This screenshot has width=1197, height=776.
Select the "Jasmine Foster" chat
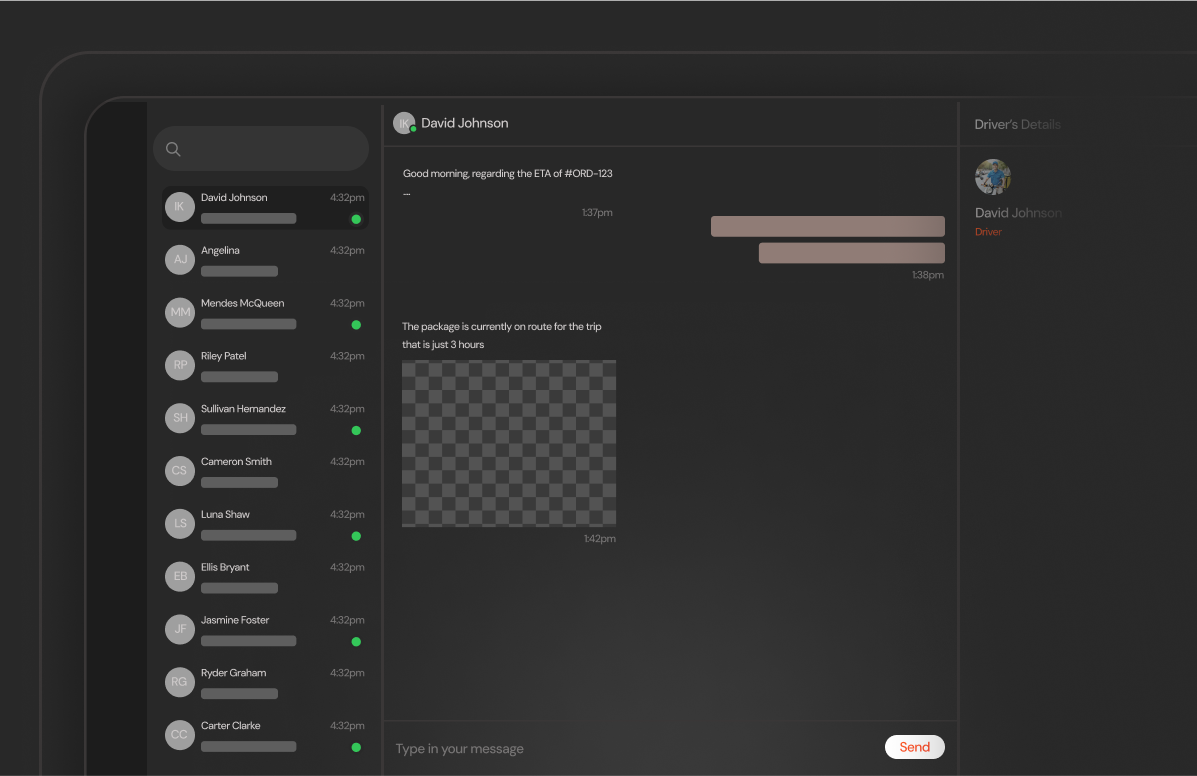[x=234, y=620]
